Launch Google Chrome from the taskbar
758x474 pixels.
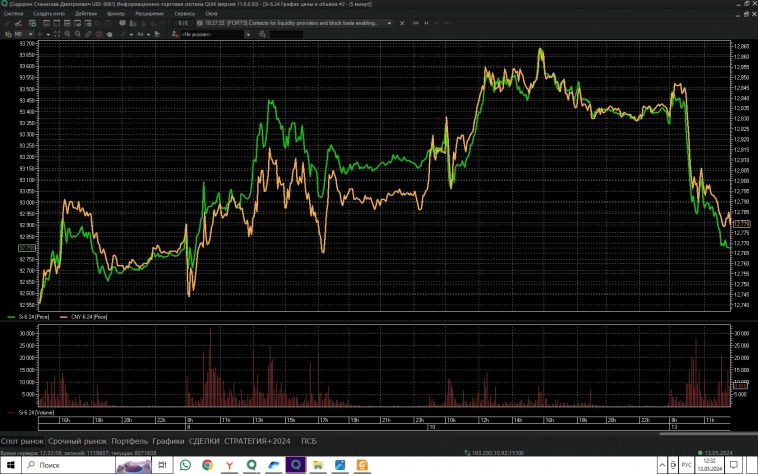(x=207, y=465)
